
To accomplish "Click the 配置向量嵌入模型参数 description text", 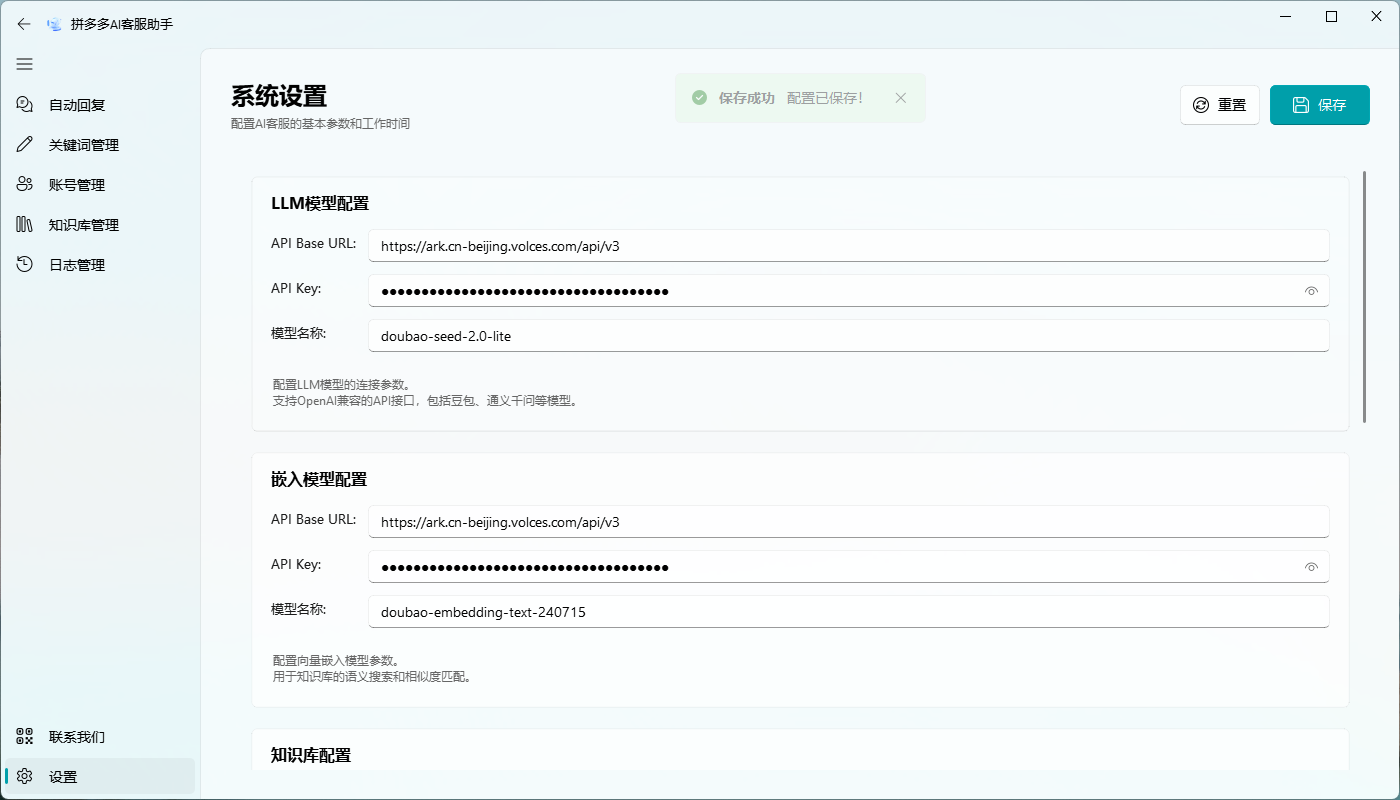I will click(x=337, y=660).
